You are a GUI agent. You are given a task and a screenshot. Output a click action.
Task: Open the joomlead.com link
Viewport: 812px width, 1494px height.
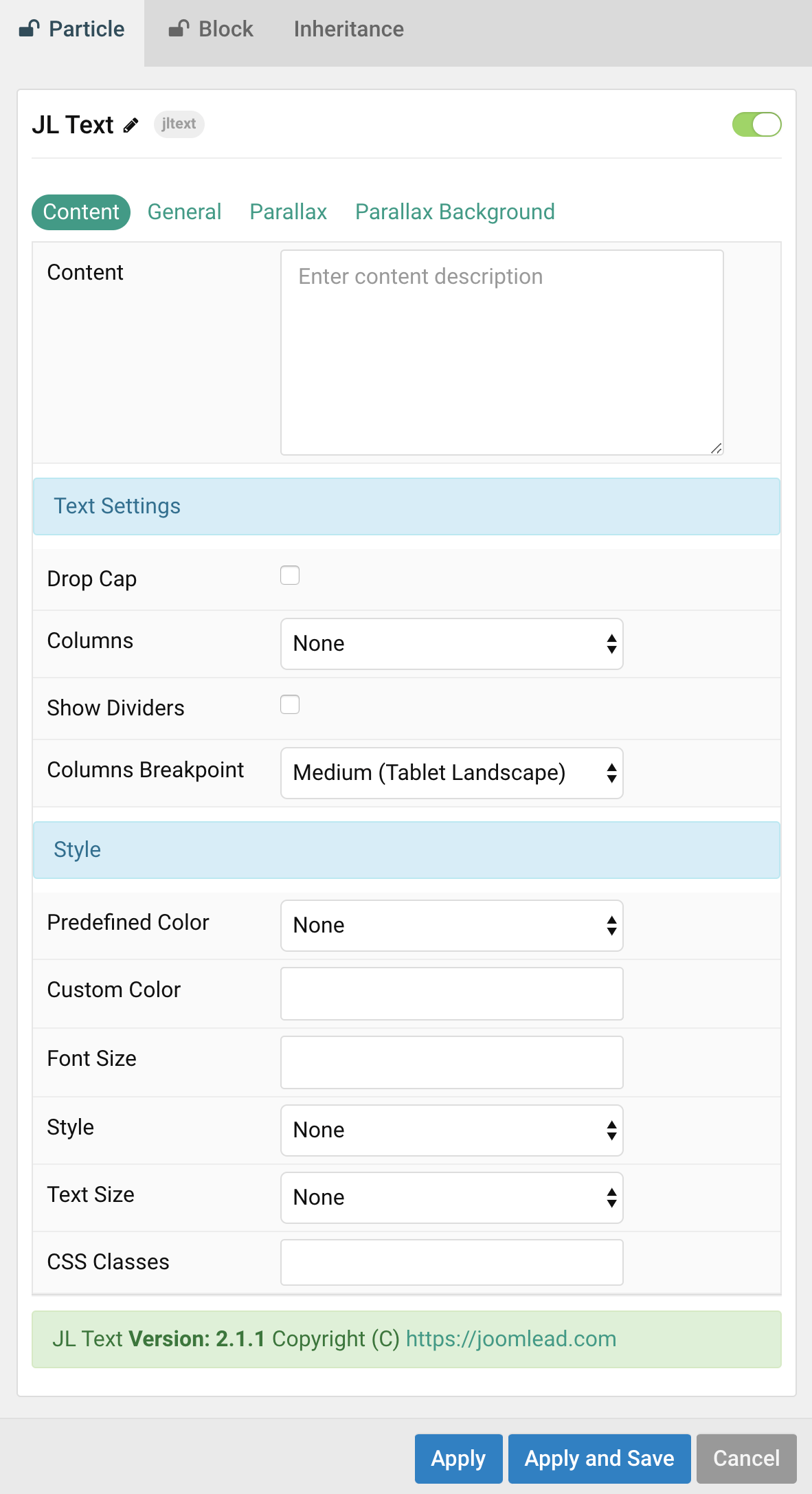coord(510,1339)
